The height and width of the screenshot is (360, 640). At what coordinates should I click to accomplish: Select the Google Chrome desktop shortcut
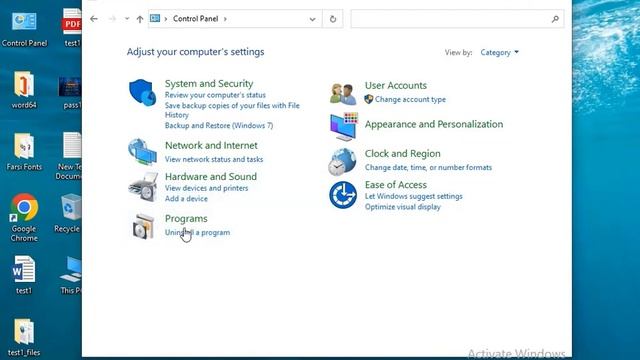(24, 218)
